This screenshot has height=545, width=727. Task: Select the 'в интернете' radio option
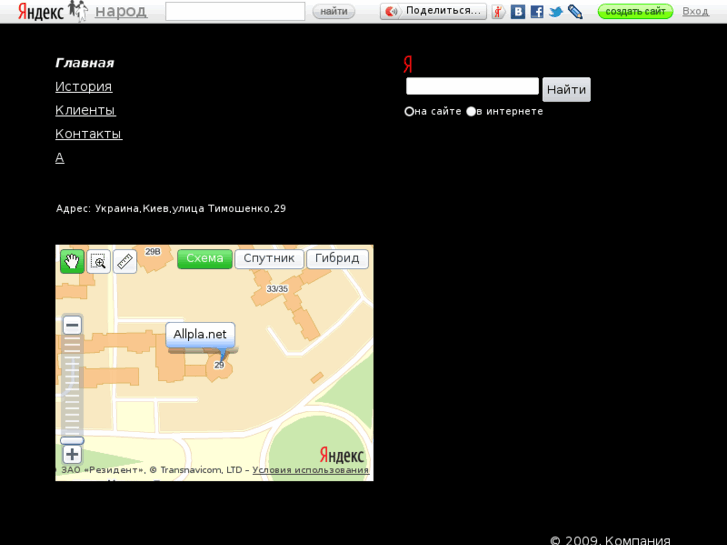tap(471, 111)
